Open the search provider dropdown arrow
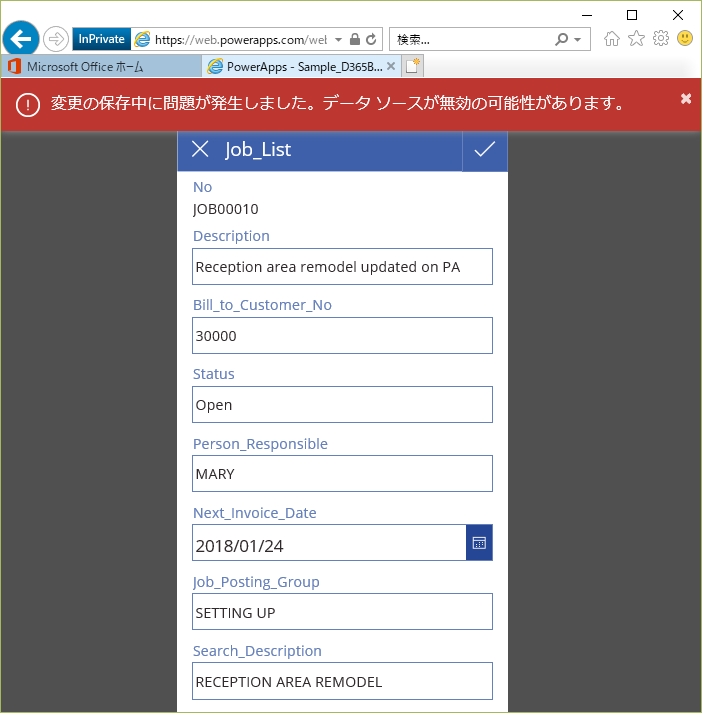Screen dimensions: 702x713 point(577,40)
